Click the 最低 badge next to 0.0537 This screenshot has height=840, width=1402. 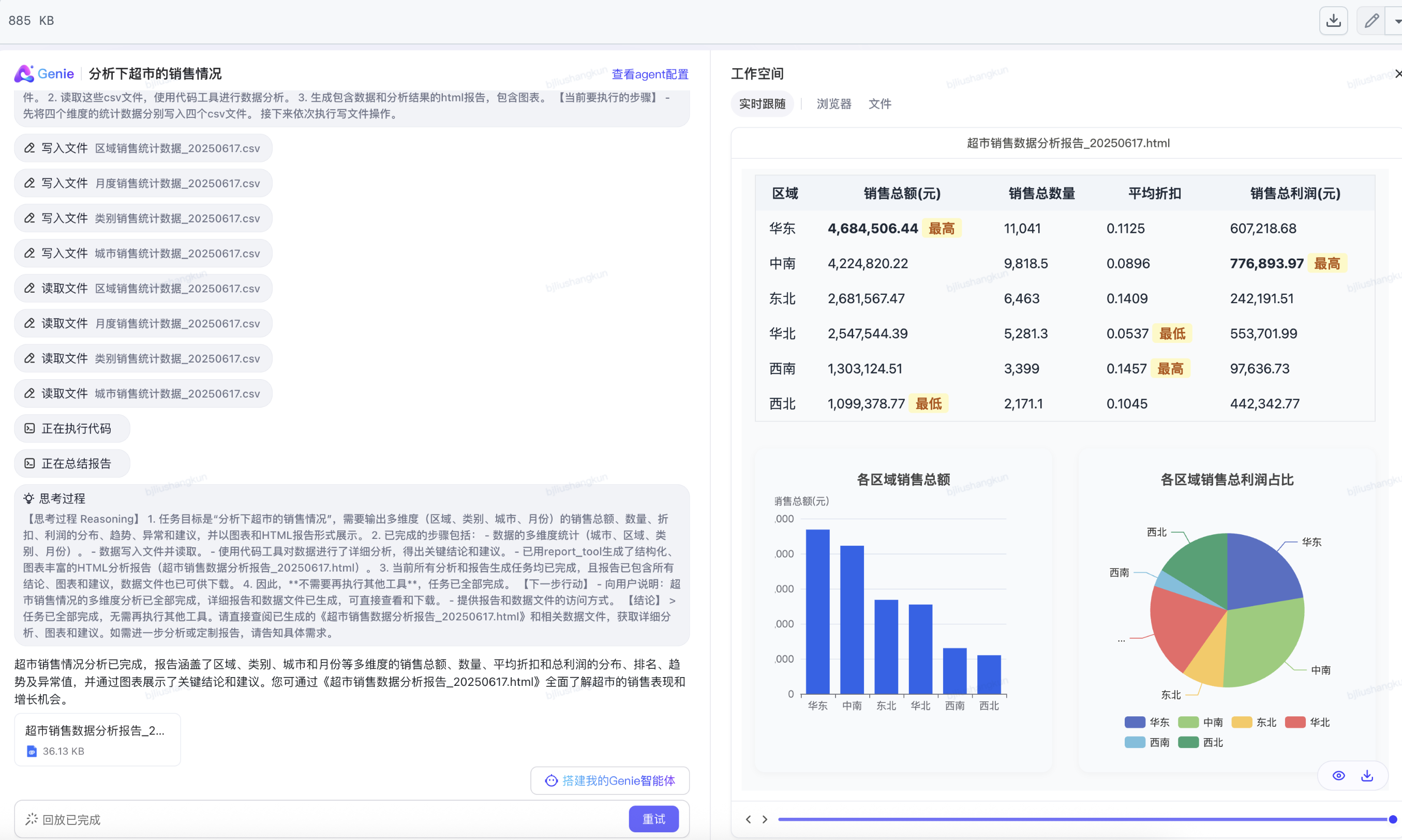click(1172, 334)
